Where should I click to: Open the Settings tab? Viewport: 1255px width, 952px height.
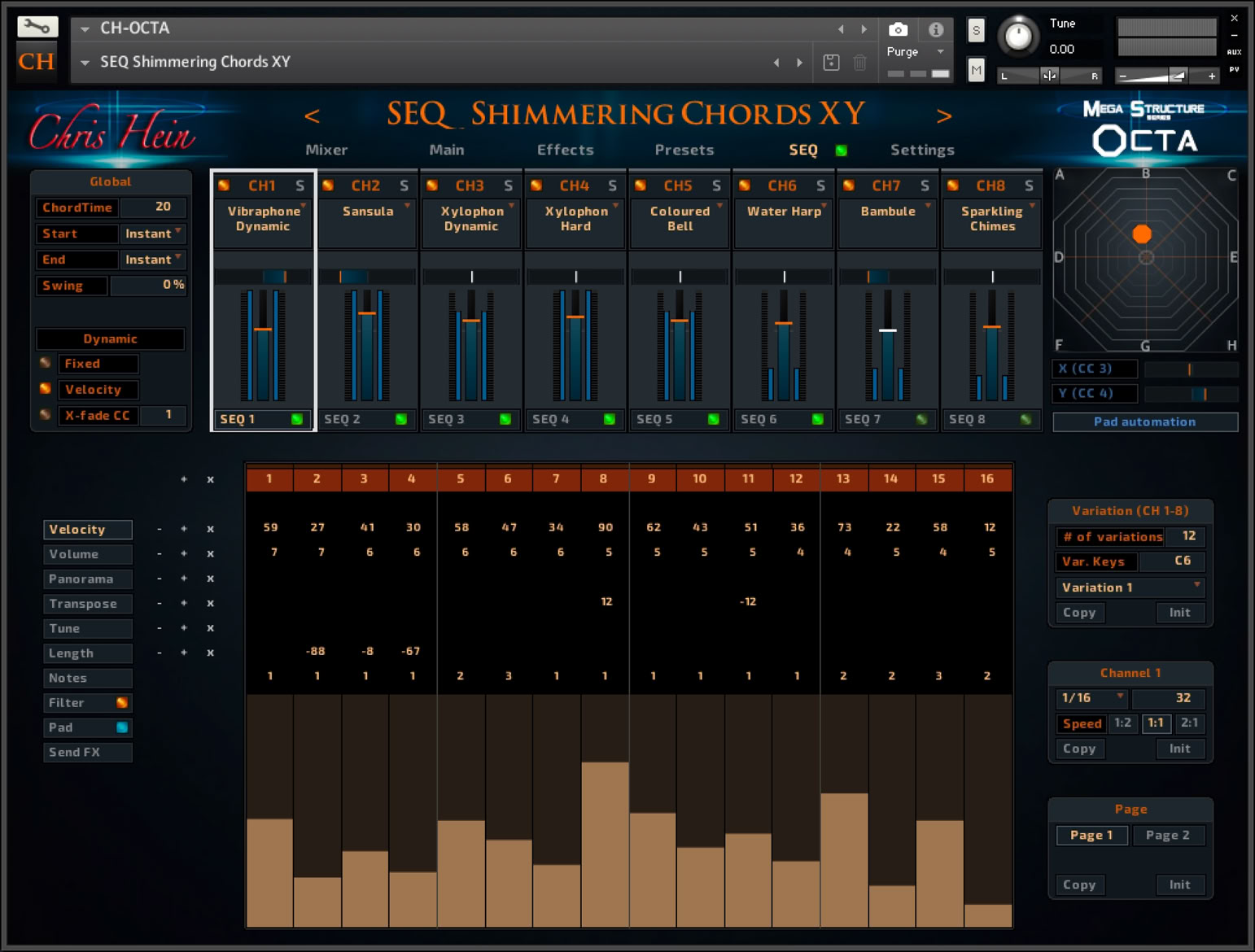pos(922,150)
